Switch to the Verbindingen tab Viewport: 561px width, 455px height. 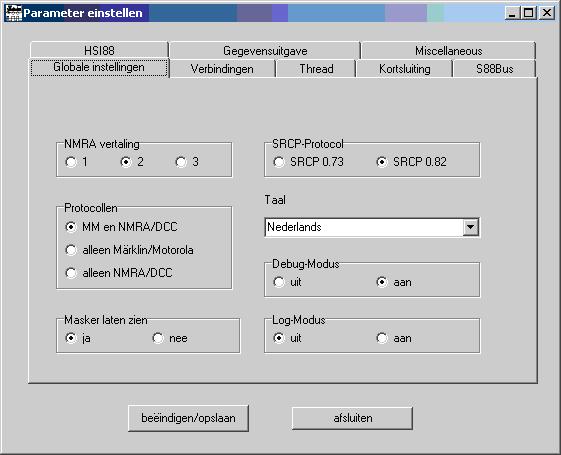[222, 69]
